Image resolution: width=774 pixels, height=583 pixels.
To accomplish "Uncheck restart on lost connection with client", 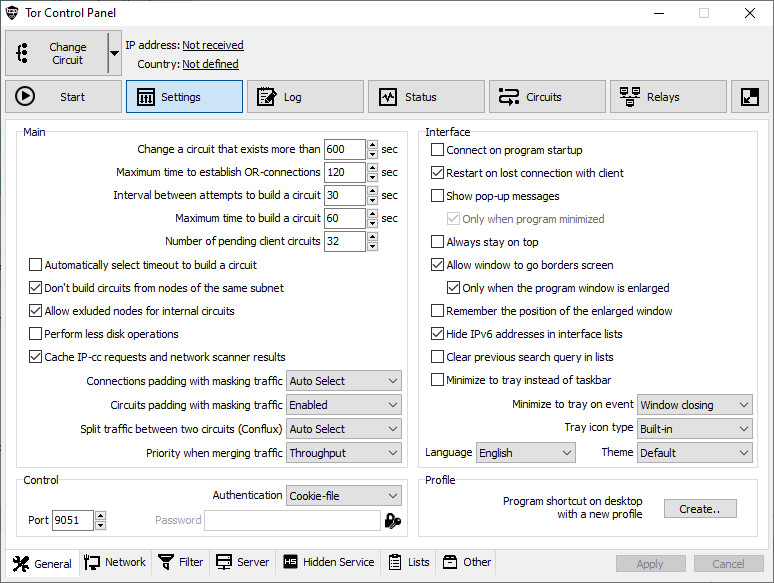I will (437, 173).
